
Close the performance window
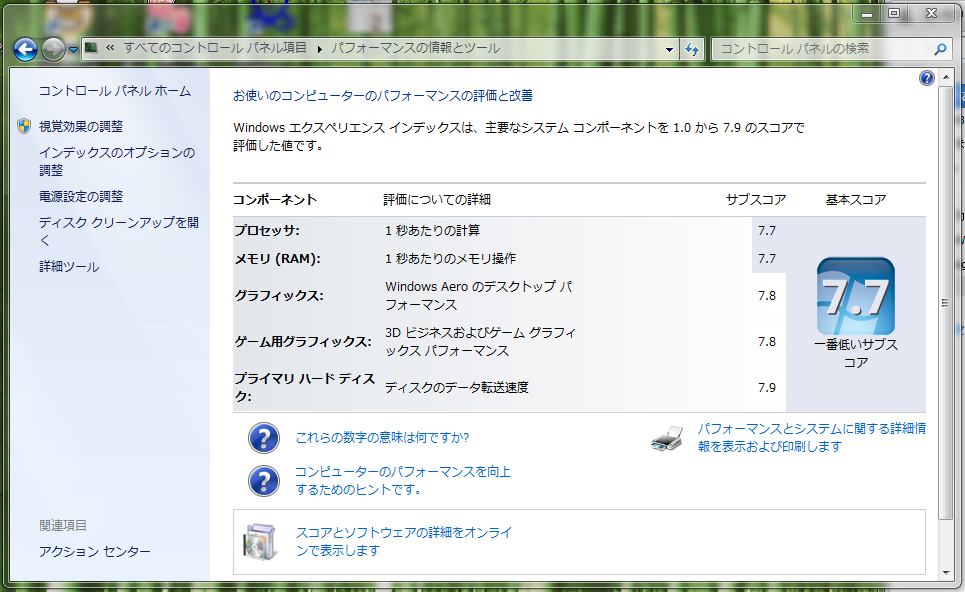(932, 14)
